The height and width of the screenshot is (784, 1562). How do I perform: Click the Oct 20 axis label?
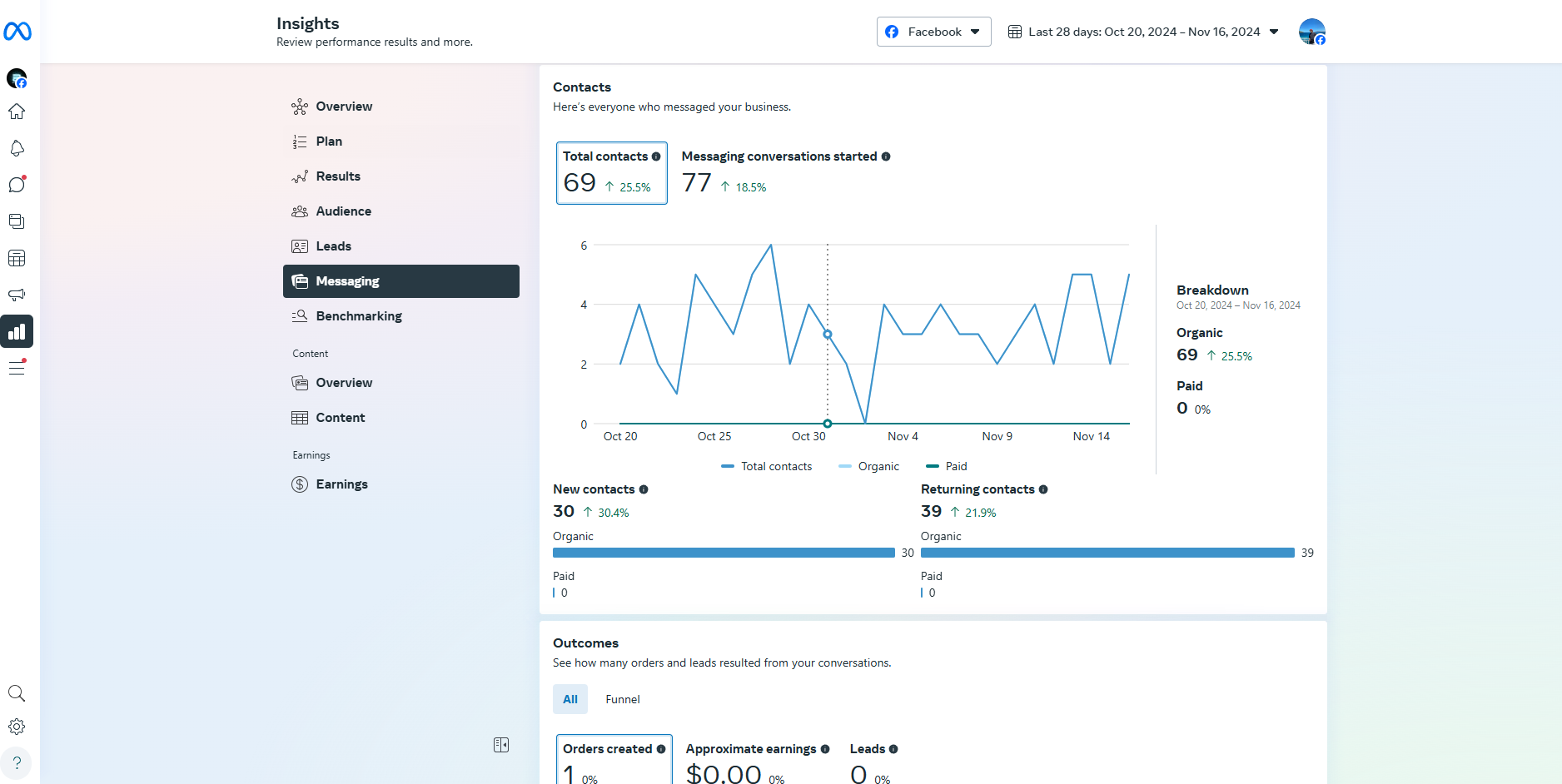620,436
